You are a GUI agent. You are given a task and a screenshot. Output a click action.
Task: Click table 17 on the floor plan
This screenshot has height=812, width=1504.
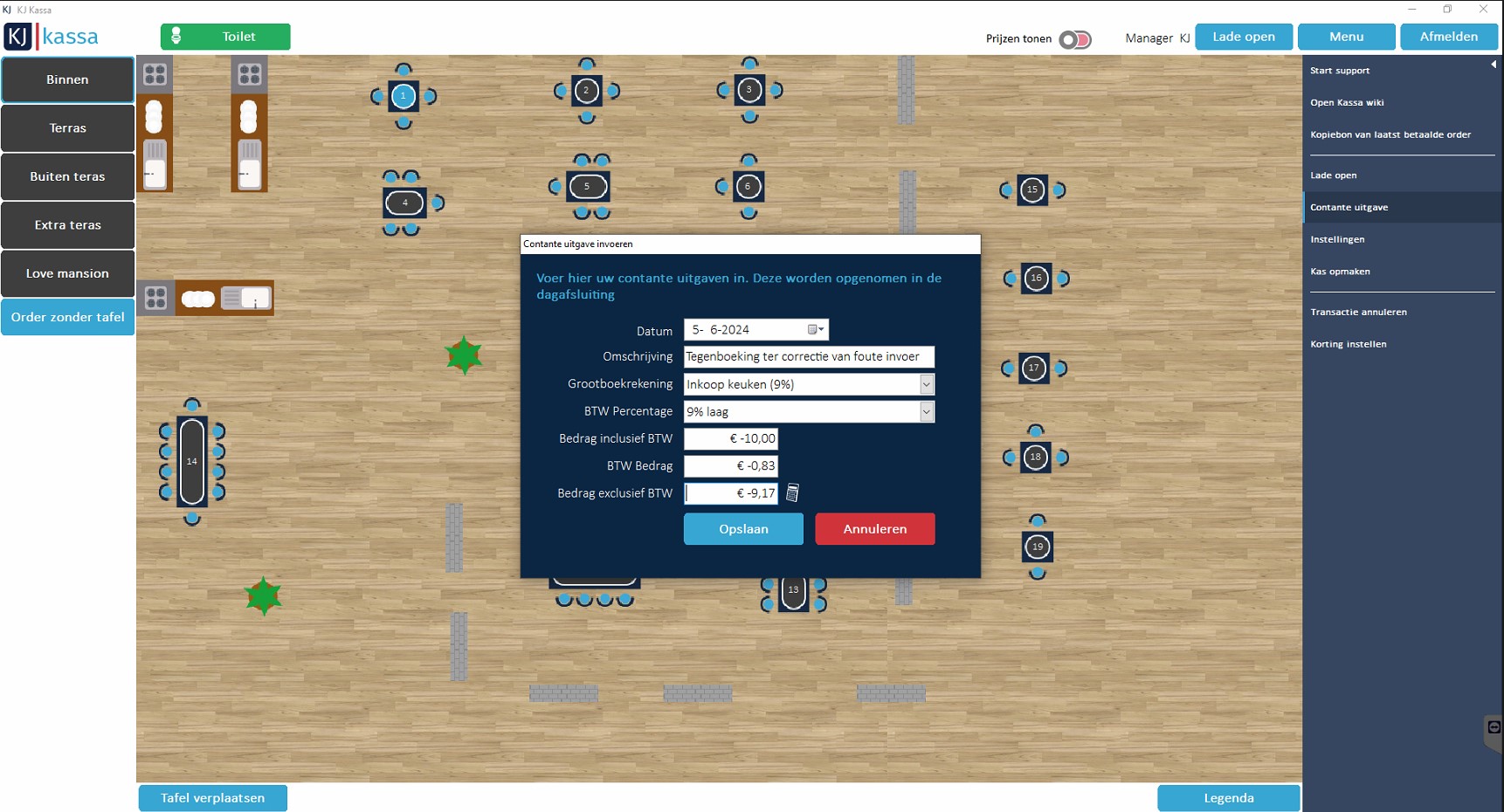(1033, 368)
